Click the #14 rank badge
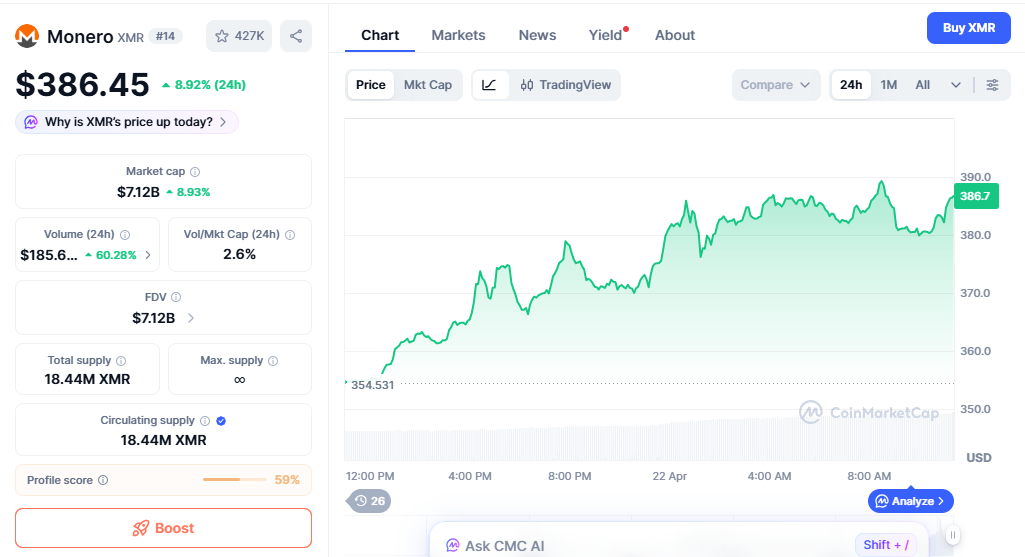 [x=165, y=37]
